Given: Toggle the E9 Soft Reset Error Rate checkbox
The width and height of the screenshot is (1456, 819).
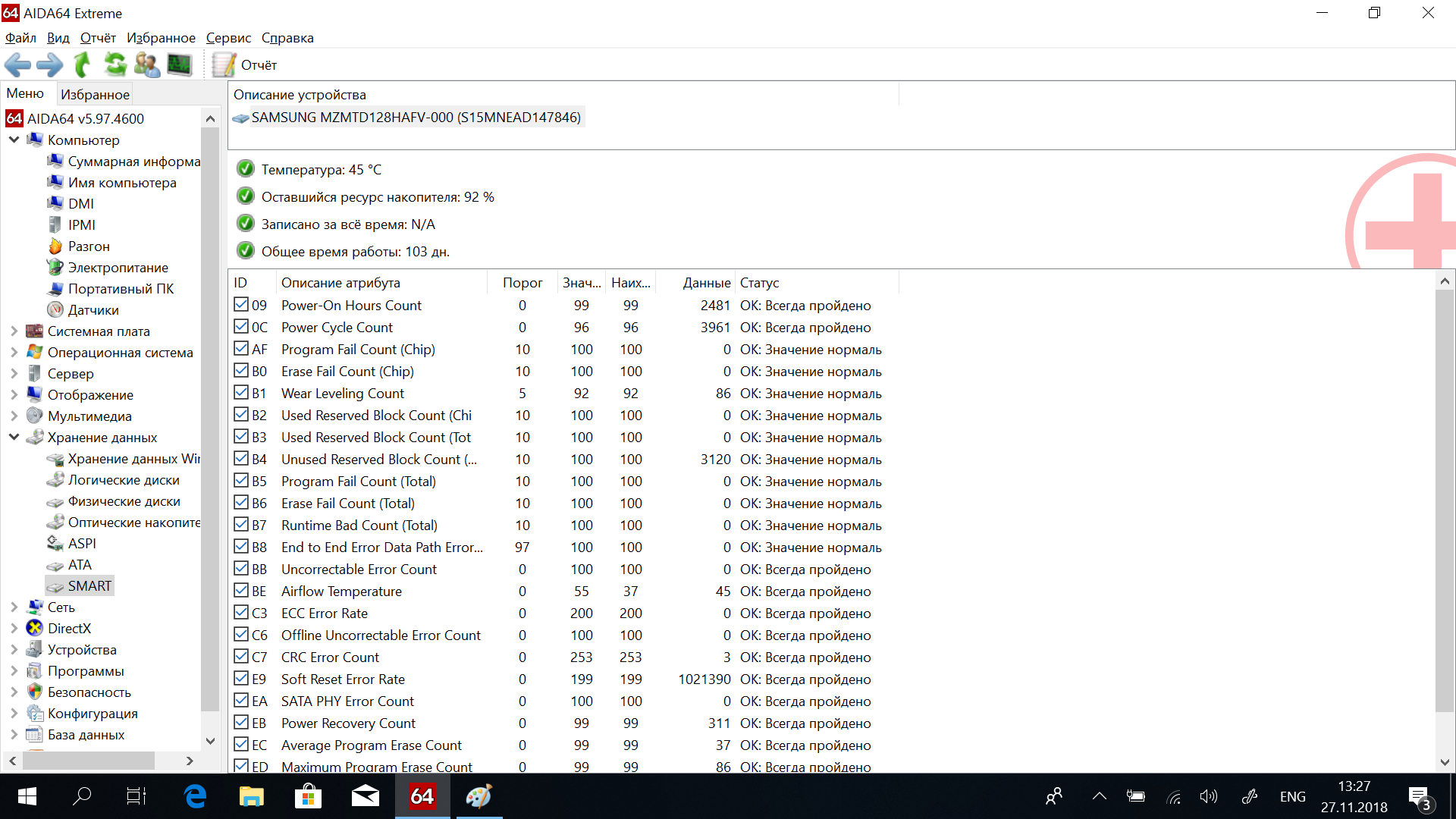Looking at the screenshot, I should 241,679.
